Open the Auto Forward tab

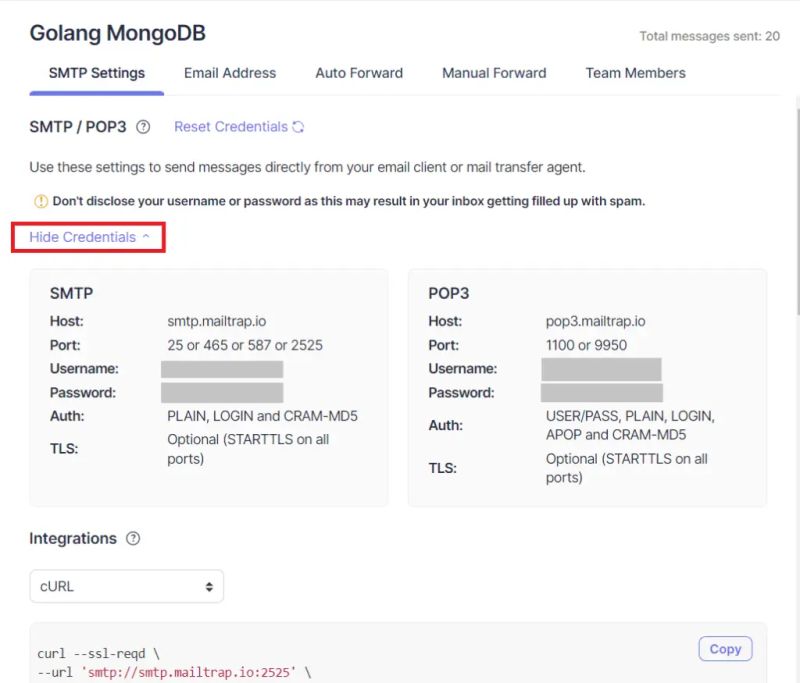358,73
